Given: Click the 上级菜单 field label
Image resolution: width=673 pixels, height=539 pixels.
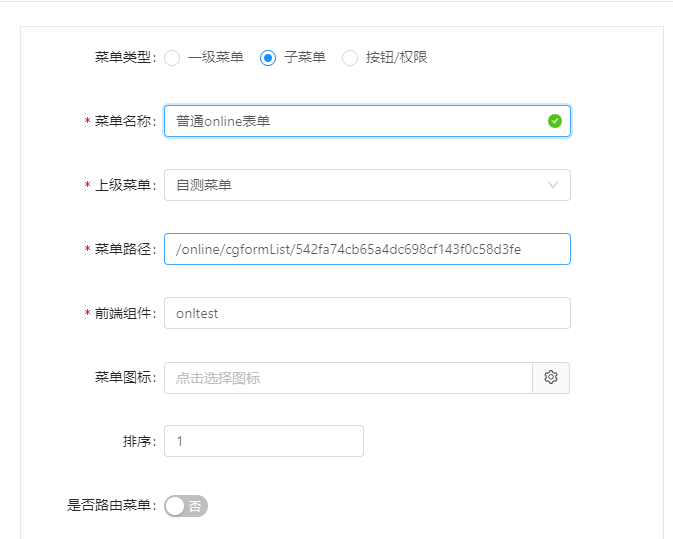Looking at the screenshot, I should click(x=123, y=185).
